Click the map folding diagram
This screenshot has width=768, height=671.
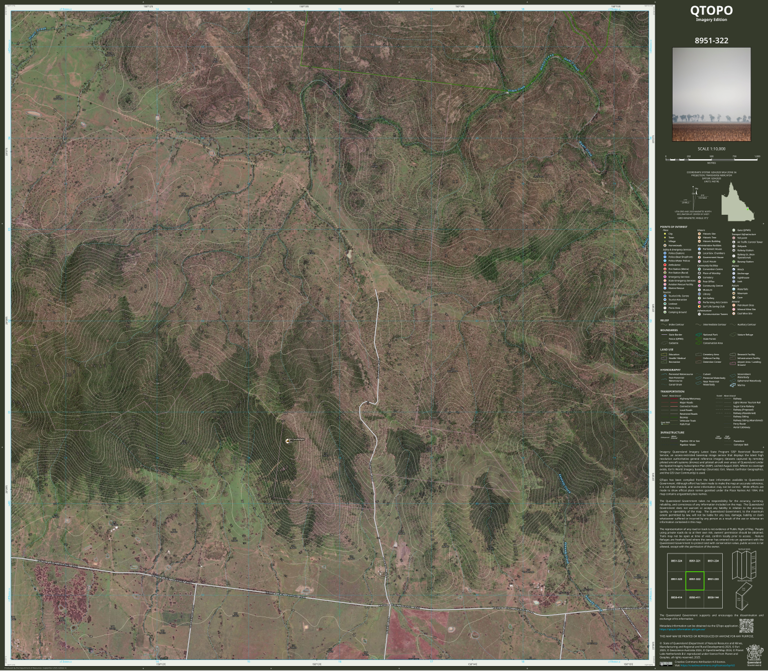click(x=744, y=579)
